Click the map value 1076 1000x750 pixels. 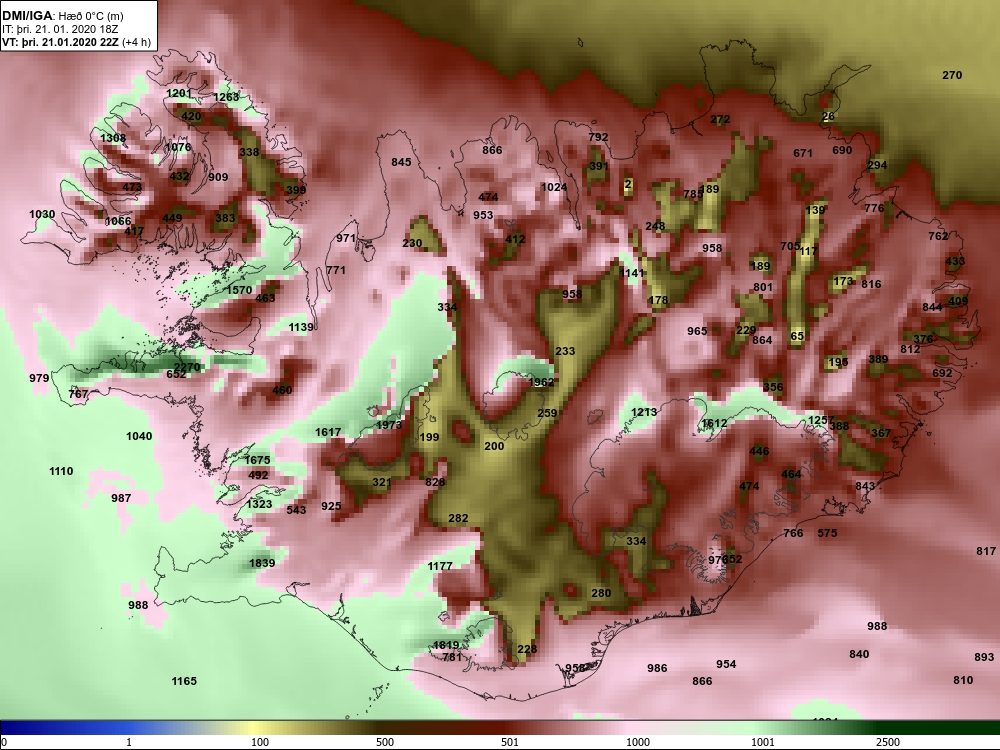click(x=178, y=147)
